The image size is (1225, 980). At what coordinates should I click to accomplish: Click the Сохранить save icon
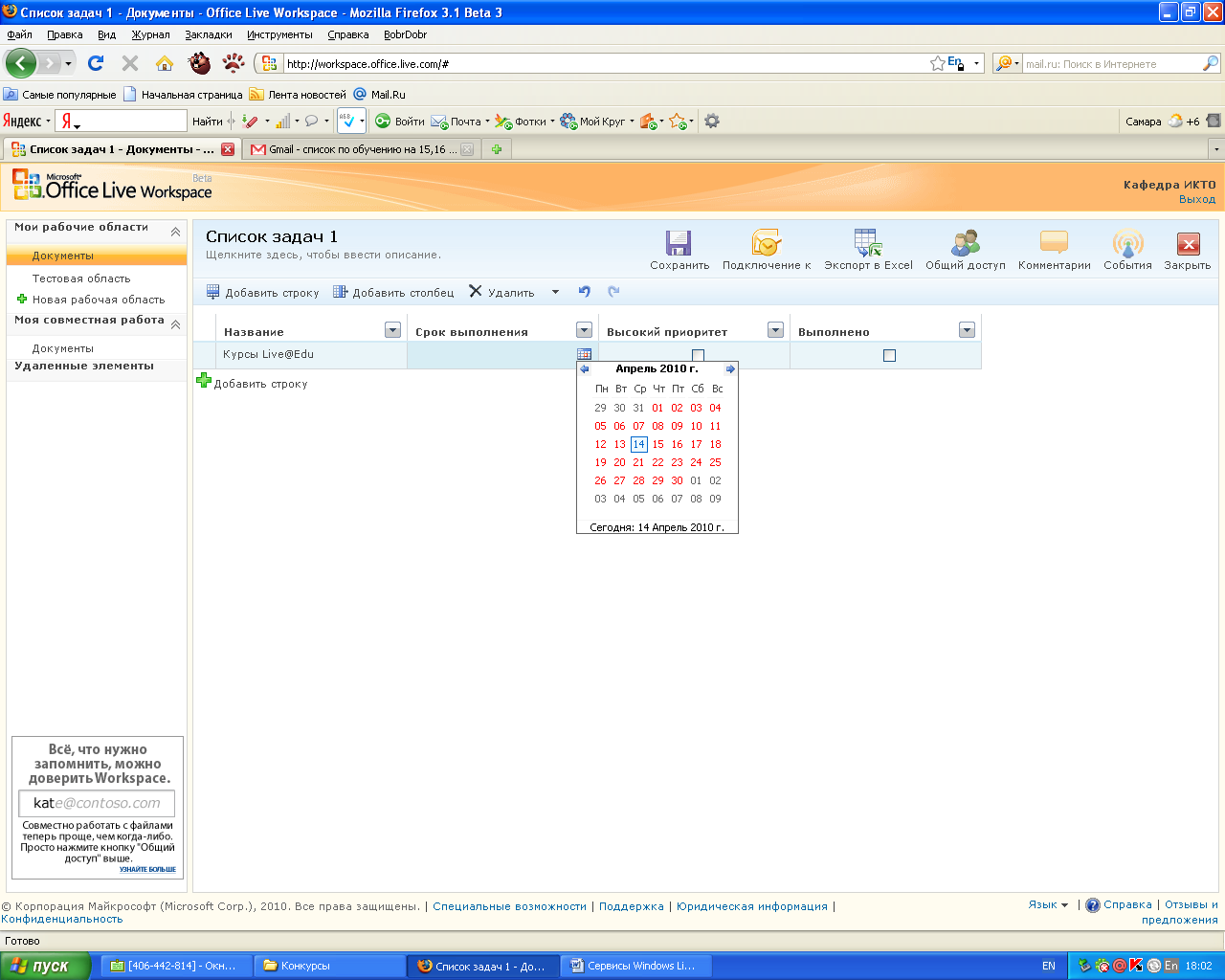point(679,243)
